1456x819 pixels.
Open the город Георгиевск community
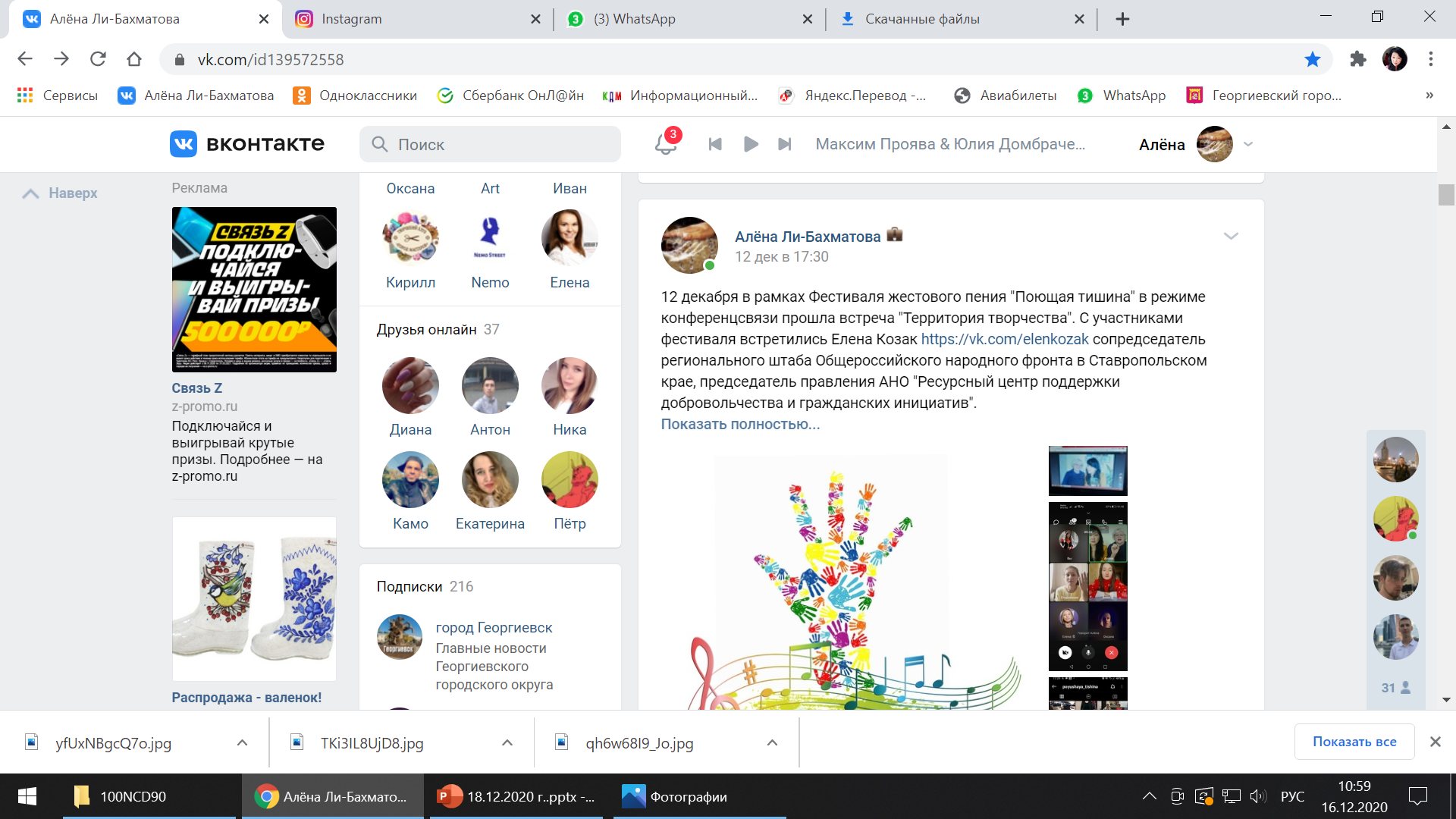(494, 628)
